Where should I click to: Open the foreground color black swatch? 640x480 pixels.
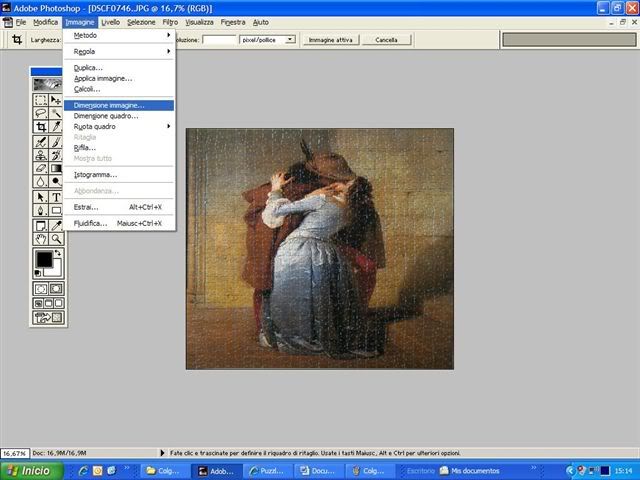[44, 260]
